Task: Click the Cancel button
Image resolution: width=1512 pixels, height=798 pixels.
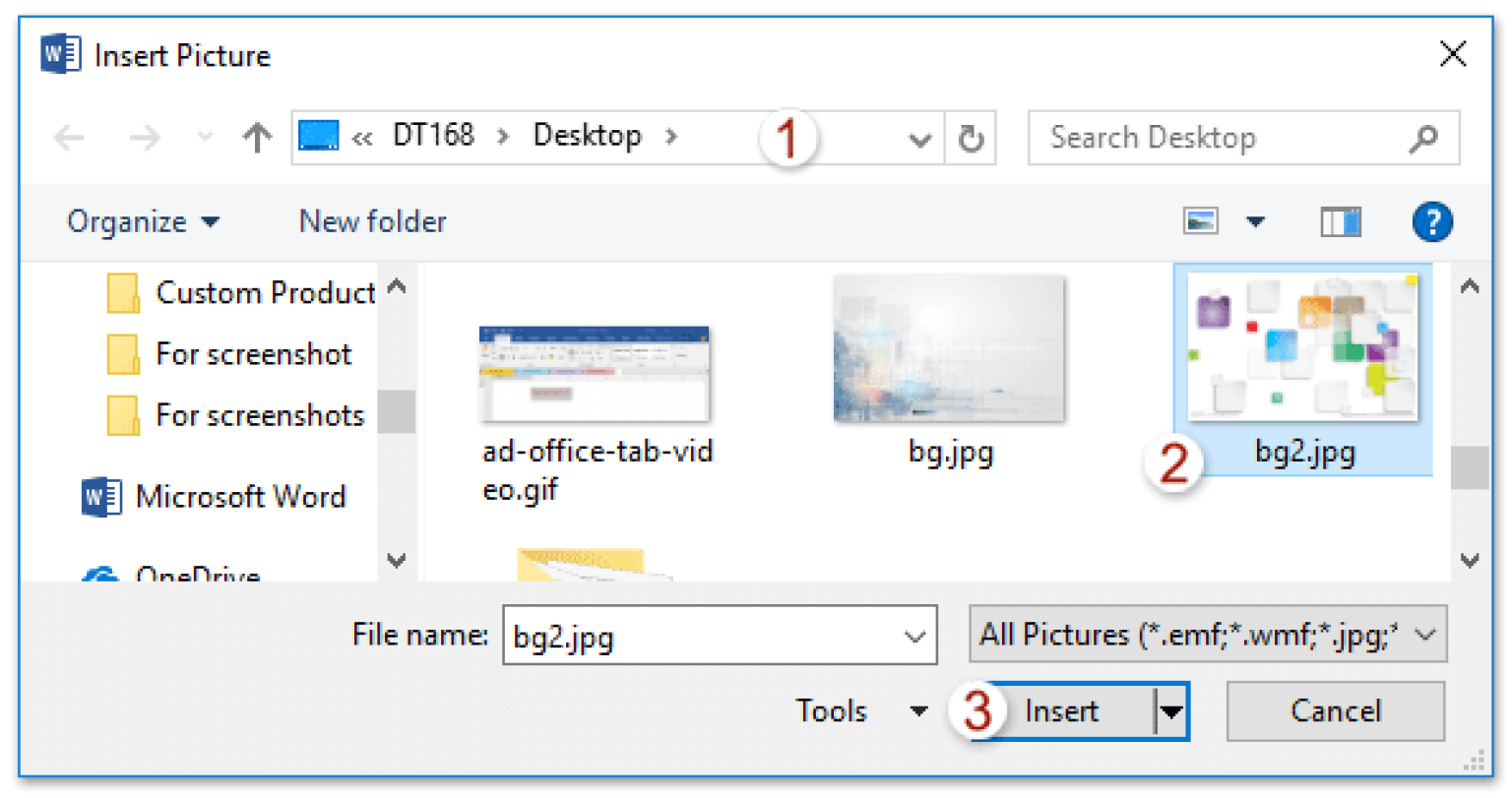Action: tap(1336, 710)
